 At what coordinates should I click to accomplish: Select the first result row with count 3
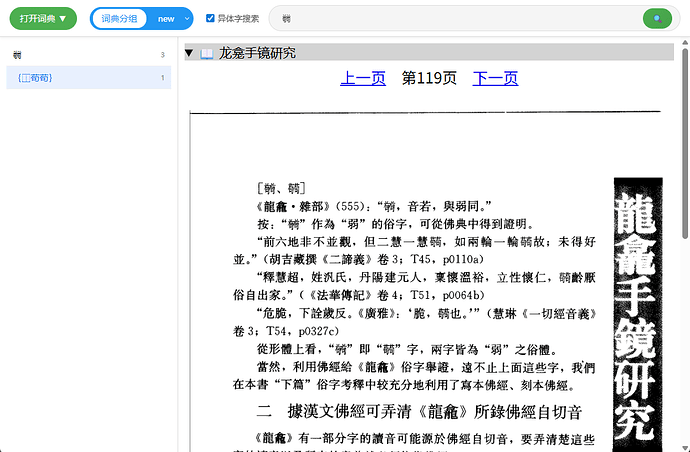(x=88, y=55)
